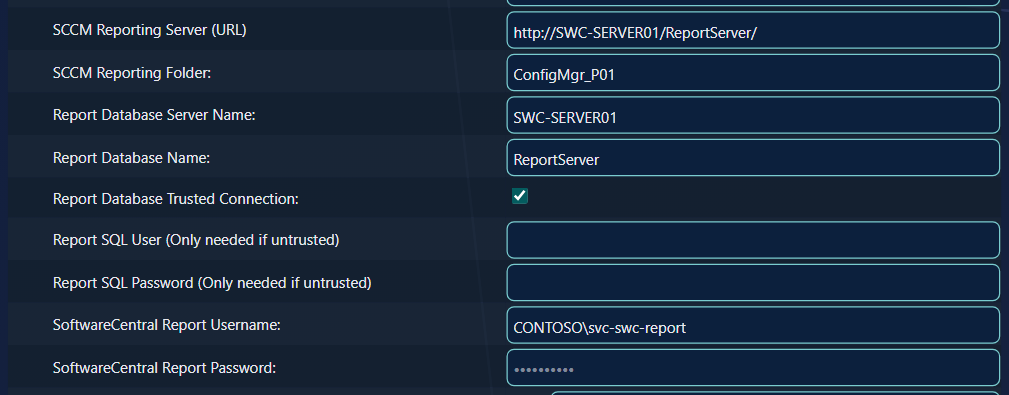This screenshot has height=395, width=1009.
Task: Click the empty Report SQL User field
Action: 753,240
